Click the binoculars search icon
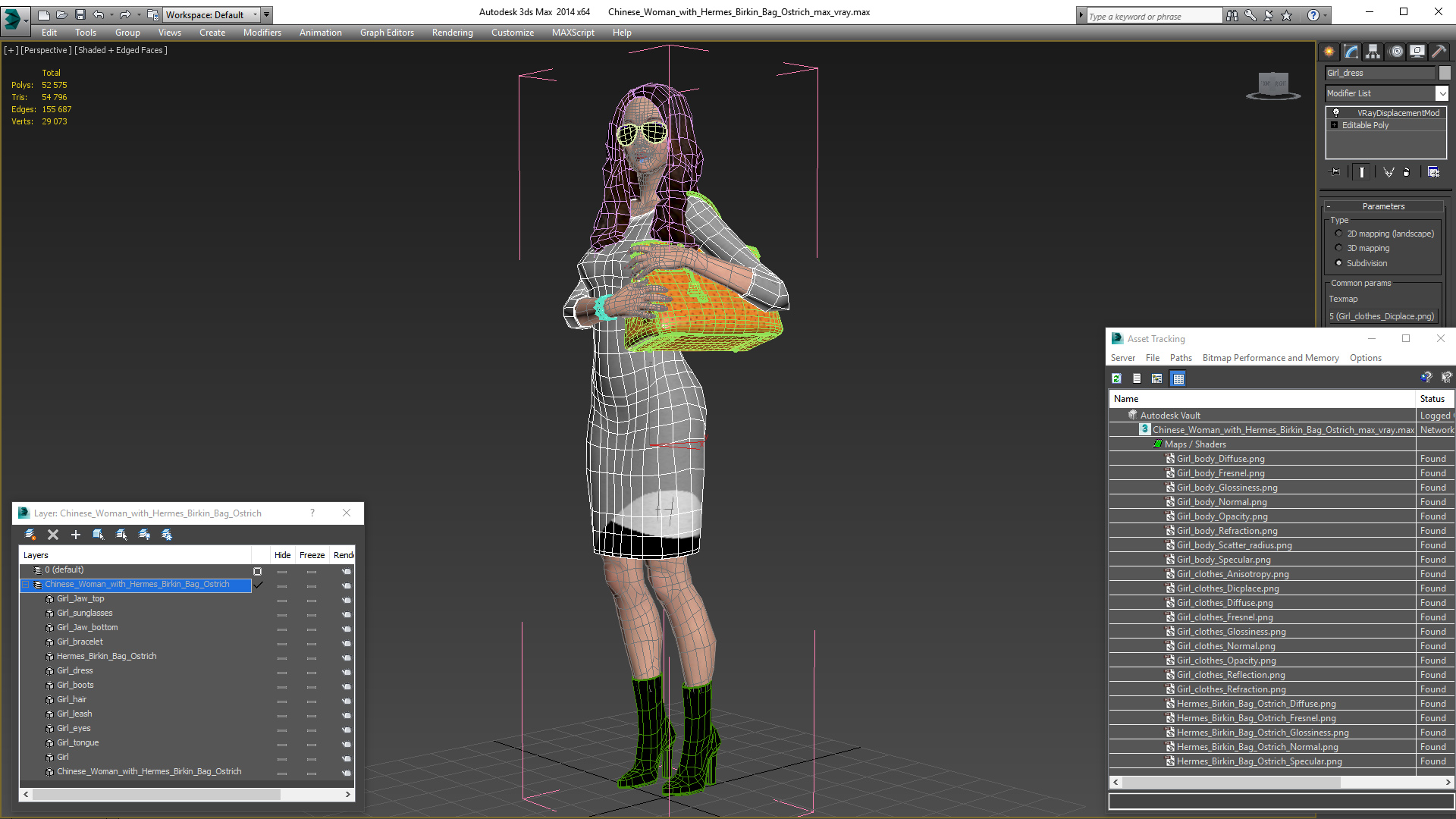 pyautogui.click(x=1232, y=15)
